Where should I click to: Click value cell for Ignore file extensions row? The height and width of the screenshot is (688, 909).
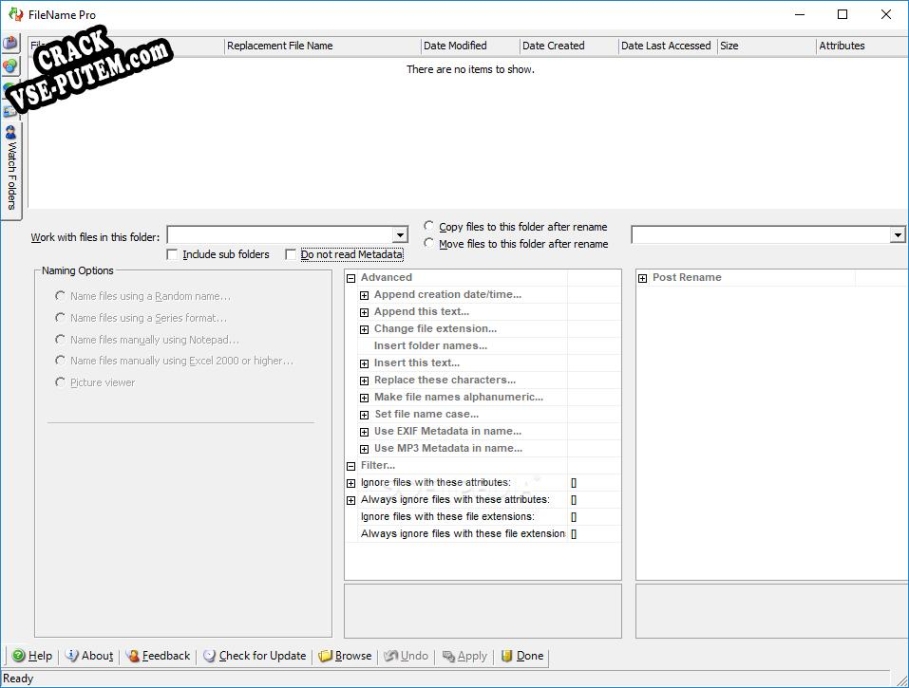click(594, 516)
